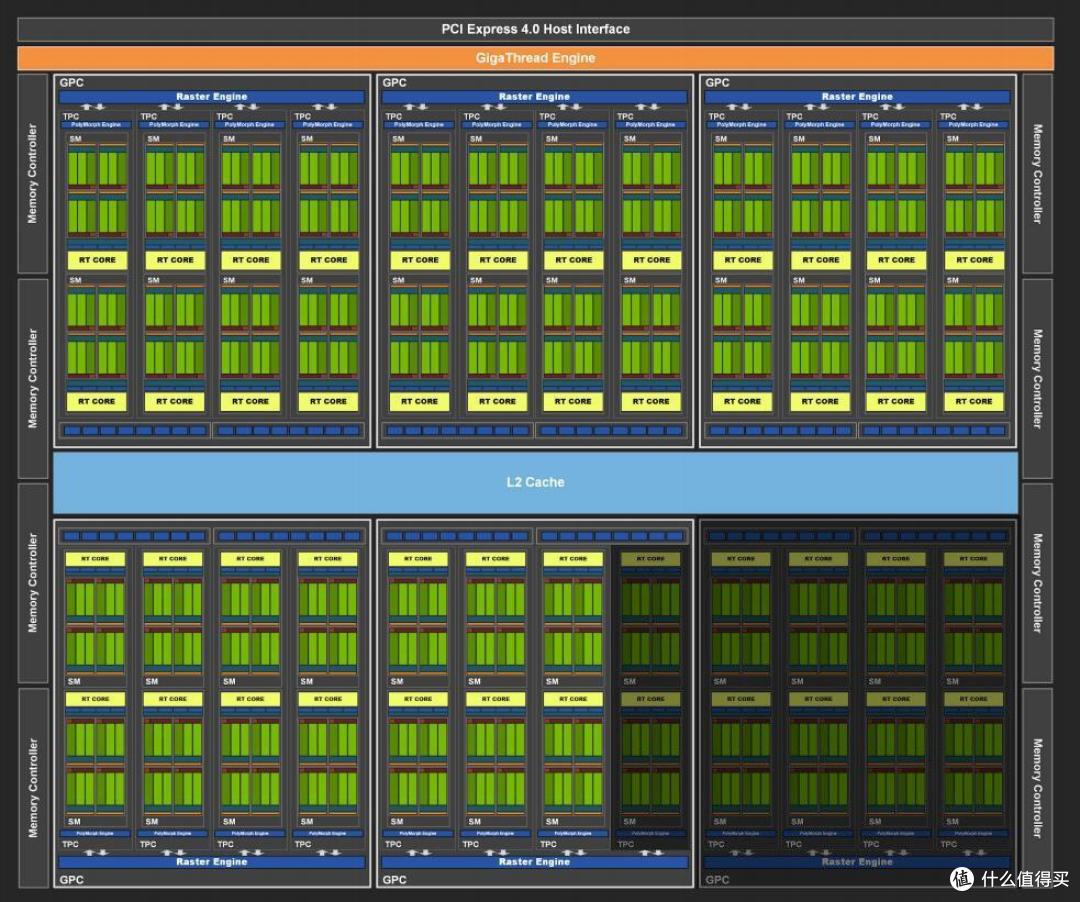This screenshot has height=902, width=1080.
Task: Select the orange GigaThread Engine bar
Action: pos(535,58)
